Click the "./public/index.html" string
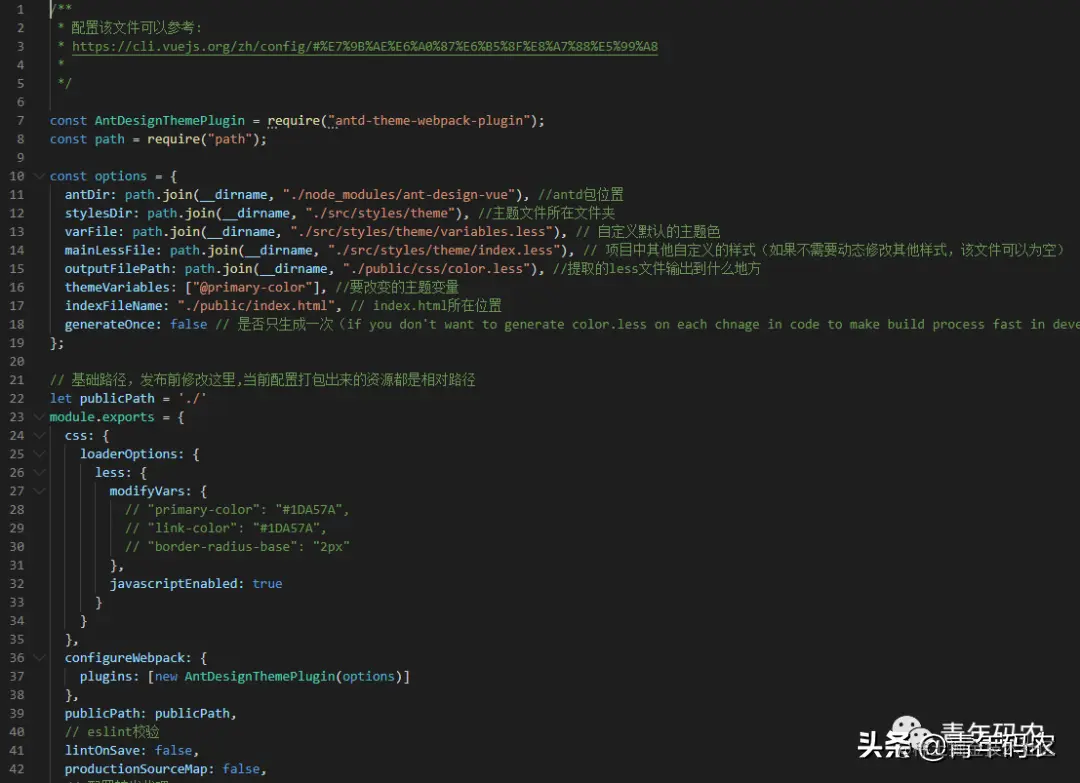The image size is (1080, 783). click(x=256, y=306)
